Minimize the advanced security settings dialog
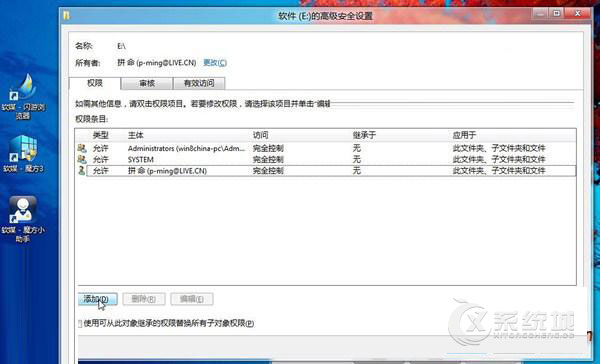 tap(540, 14)
